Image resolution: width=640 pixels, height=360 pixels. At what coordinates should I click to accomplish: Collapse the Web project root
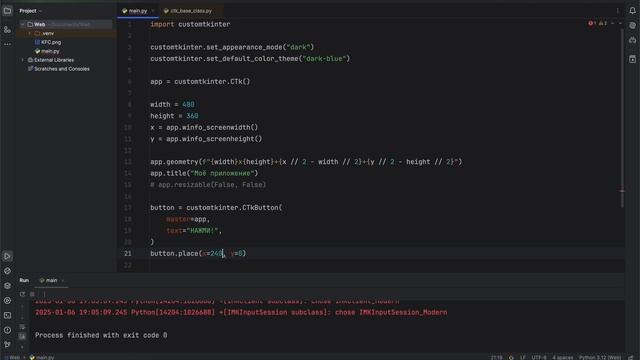point(22,24)
